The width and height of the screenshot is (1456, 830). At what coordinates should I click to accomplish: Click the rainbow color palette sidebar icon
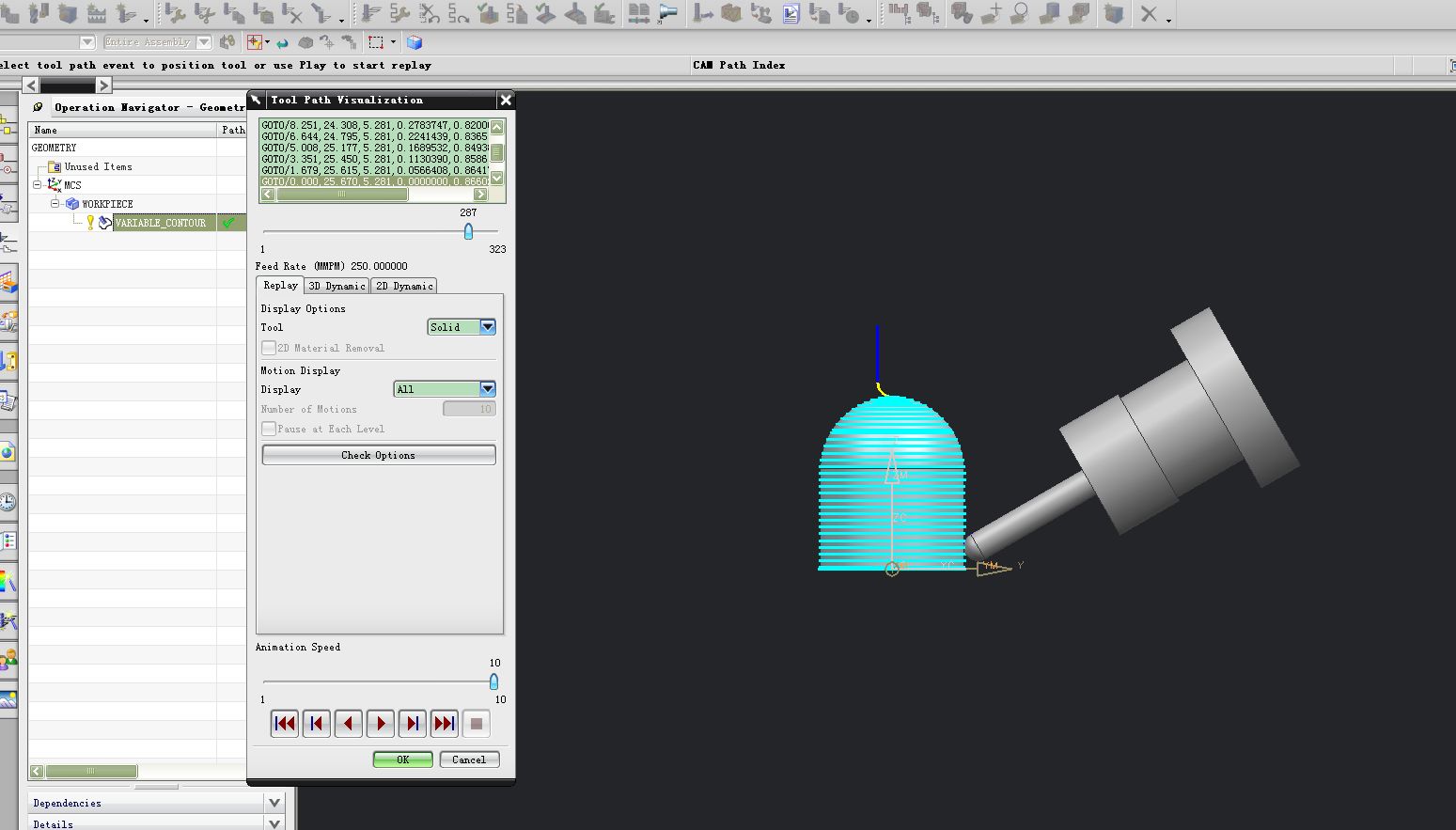click(8, 581)
